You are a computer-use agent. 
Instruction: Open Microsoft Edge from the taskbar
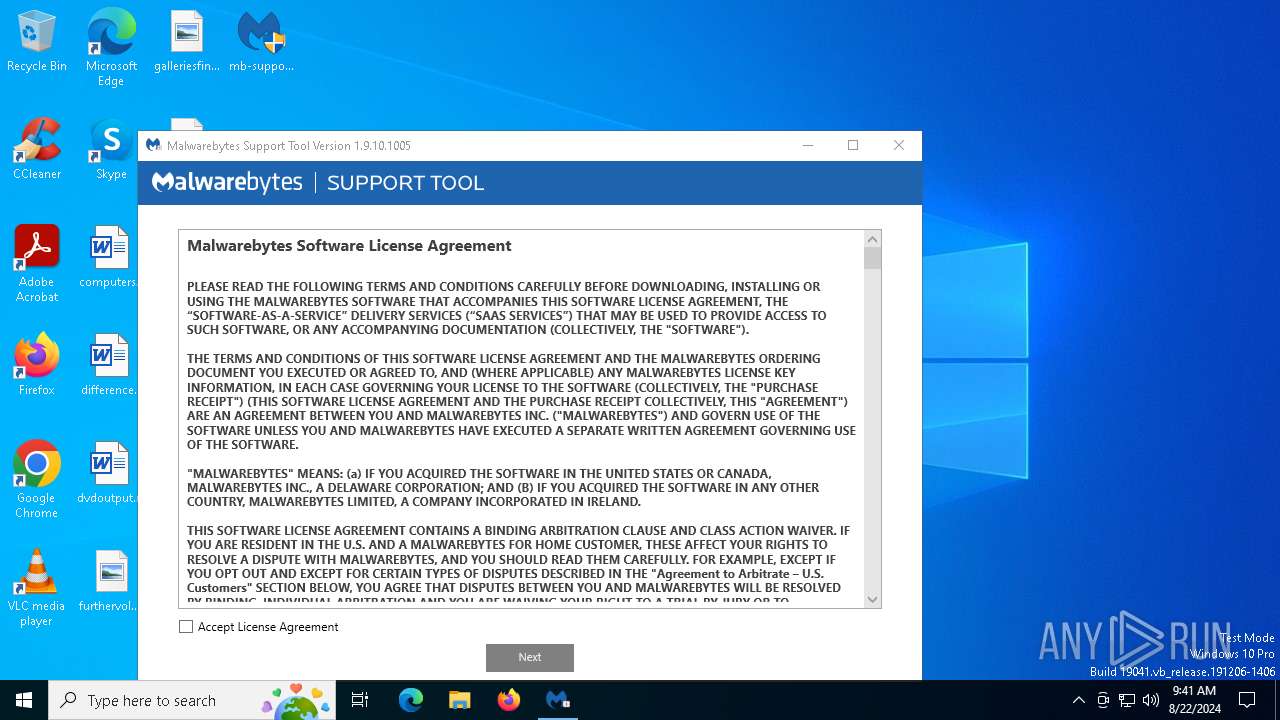411,700
